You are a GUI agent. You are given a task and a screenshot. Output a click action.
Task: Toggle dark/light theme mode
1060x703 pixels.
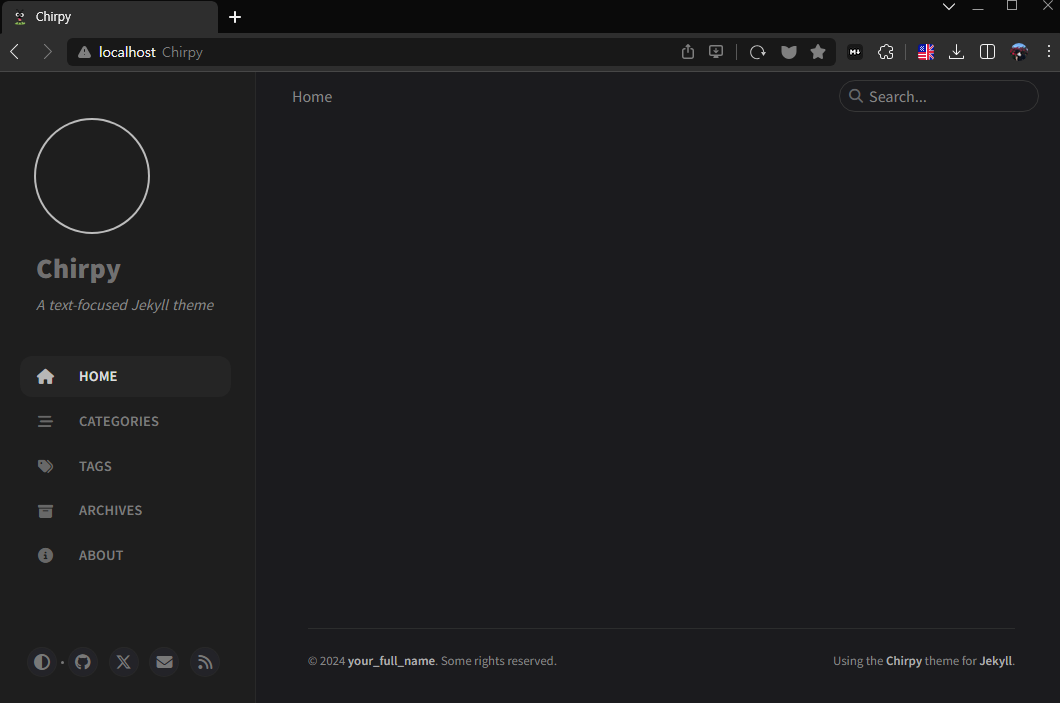pos(42,662)
